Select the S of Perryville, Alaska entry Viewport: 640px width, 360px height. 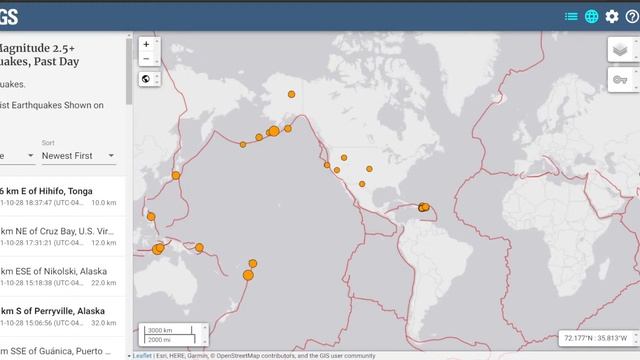62,316
